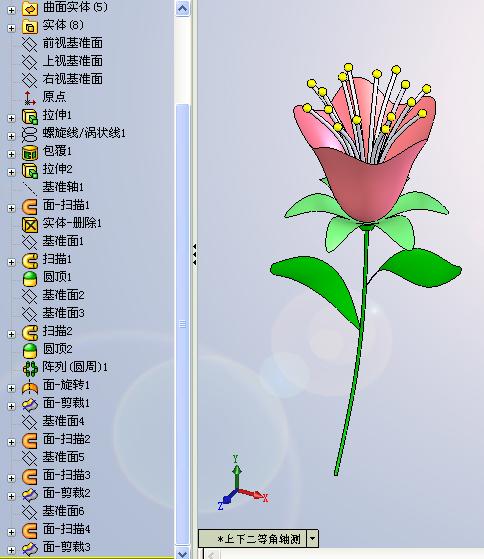Expand the 面-扫描1 feature node
This screenshot has height=559, width=484.
click(11, 208)
